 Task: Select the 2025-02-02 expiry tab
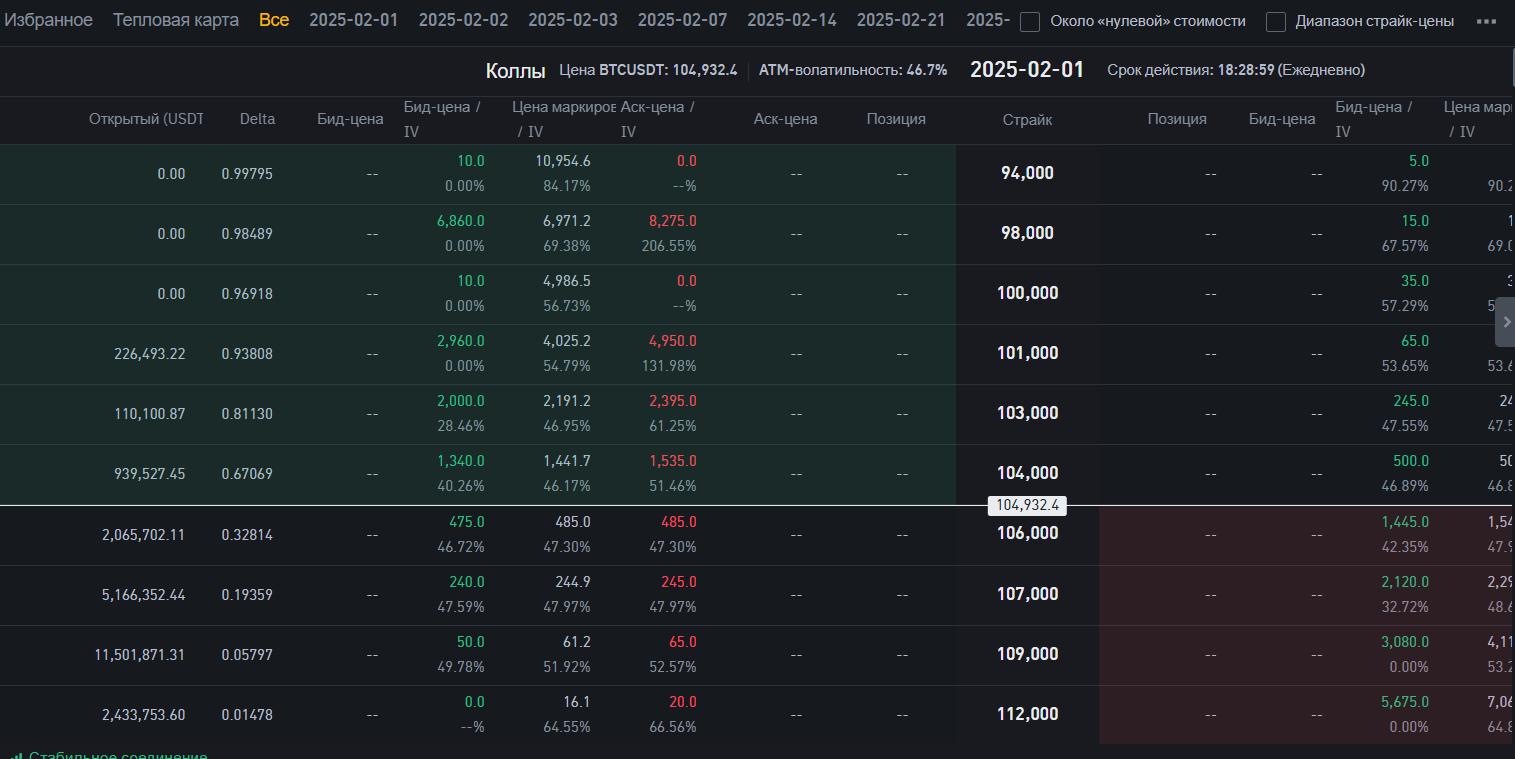point(463,20)
